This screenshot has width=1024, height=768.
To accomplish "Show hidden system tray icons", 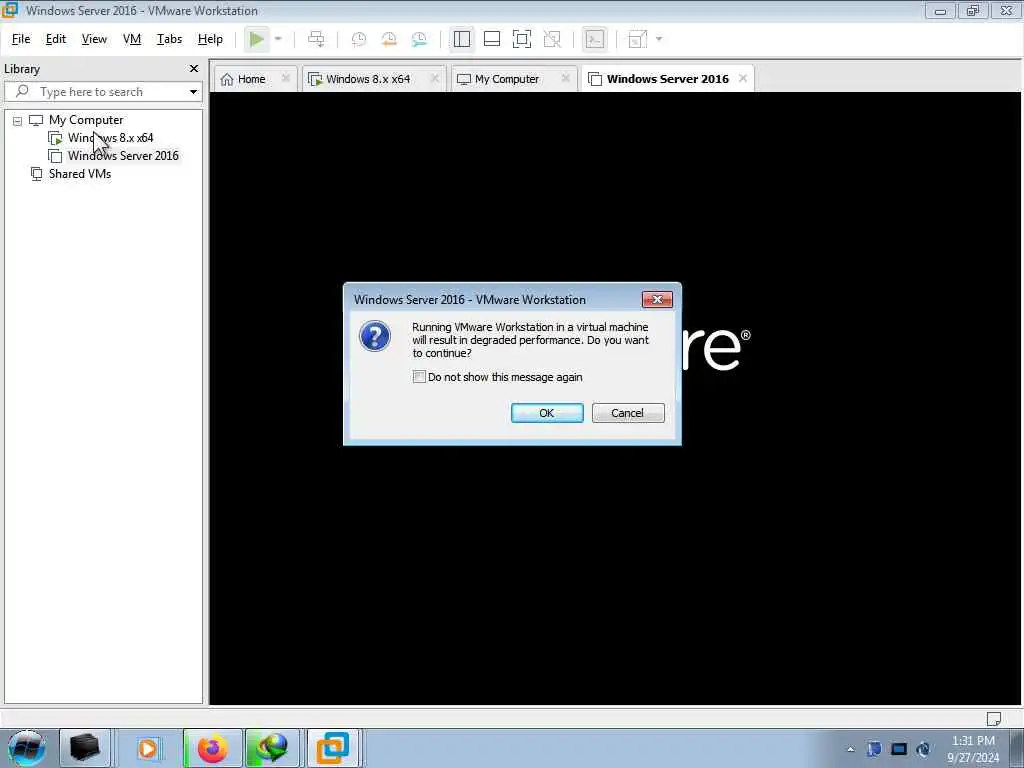I will click(x=850, y=749).
